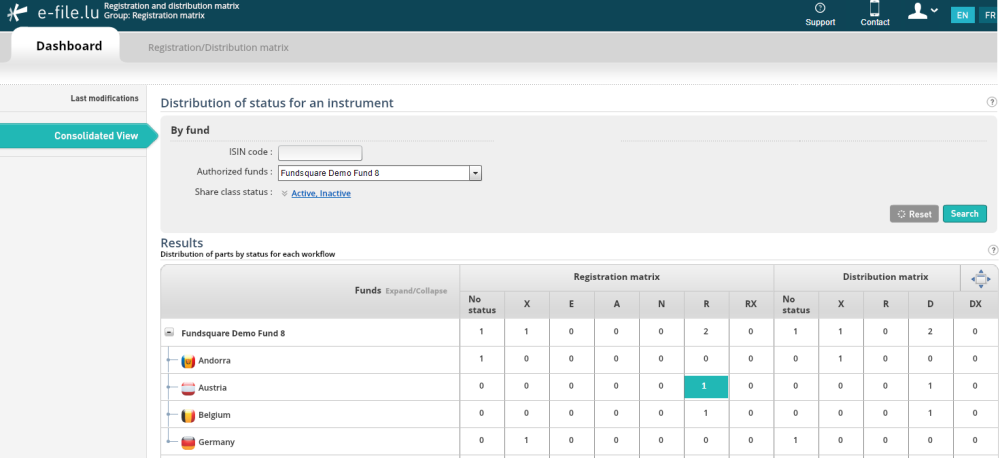
Task: Expand the Share class status options
Action: pyautogui.click(x=284, y=194)
